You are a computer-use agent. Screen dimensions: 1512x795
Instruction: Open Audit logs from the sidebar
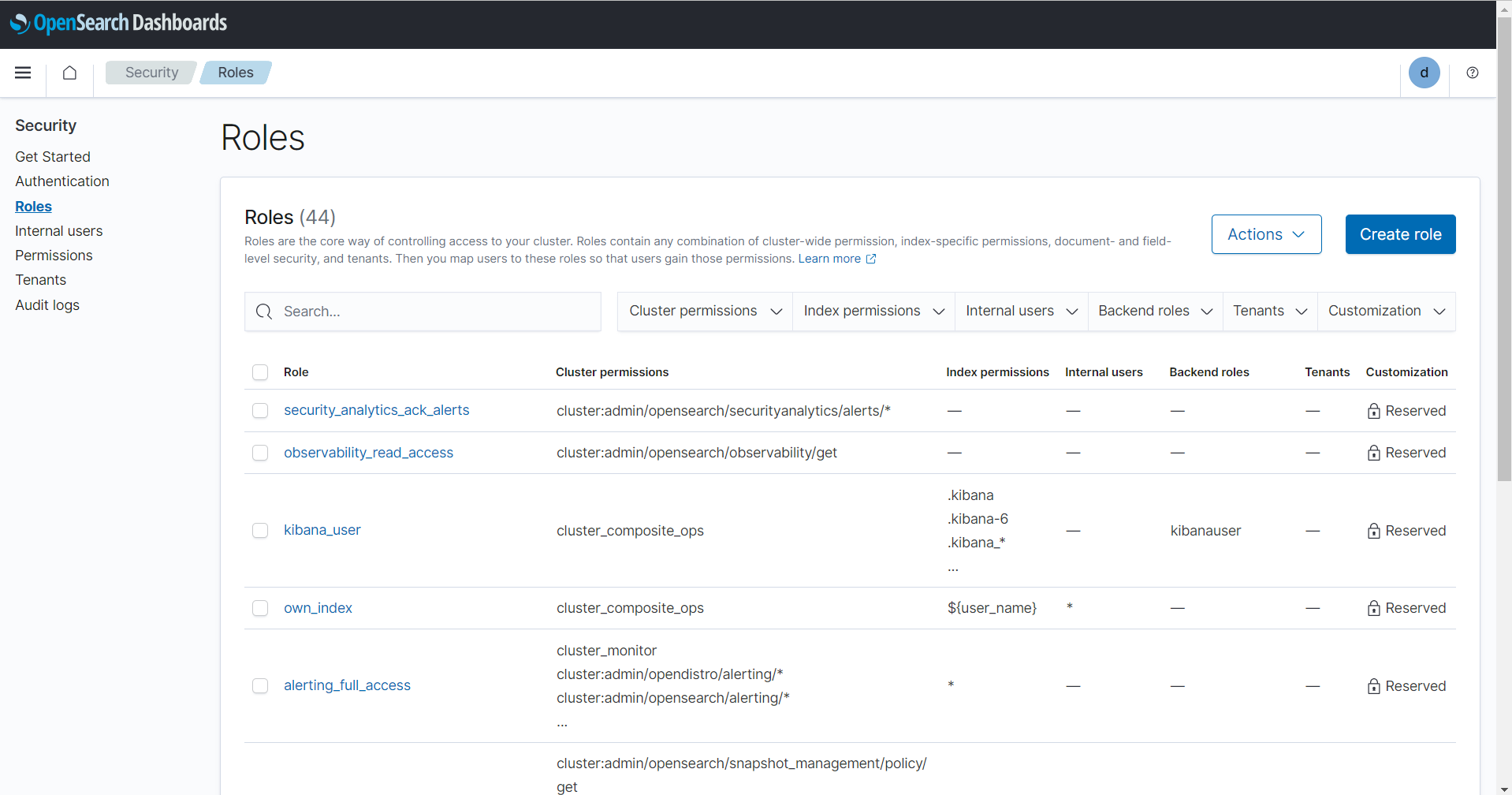click(x=47, y=305)
